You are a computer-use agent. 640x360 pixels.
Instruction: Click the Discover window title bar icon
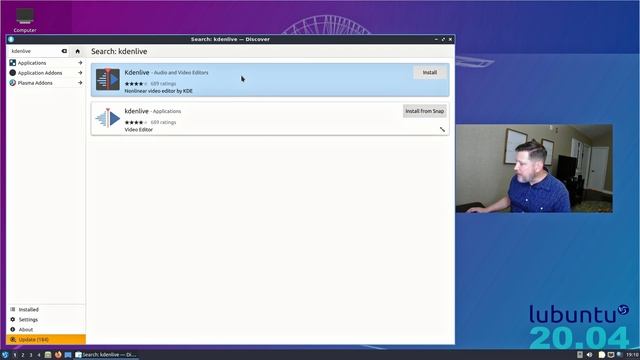[x=11, y=39]
